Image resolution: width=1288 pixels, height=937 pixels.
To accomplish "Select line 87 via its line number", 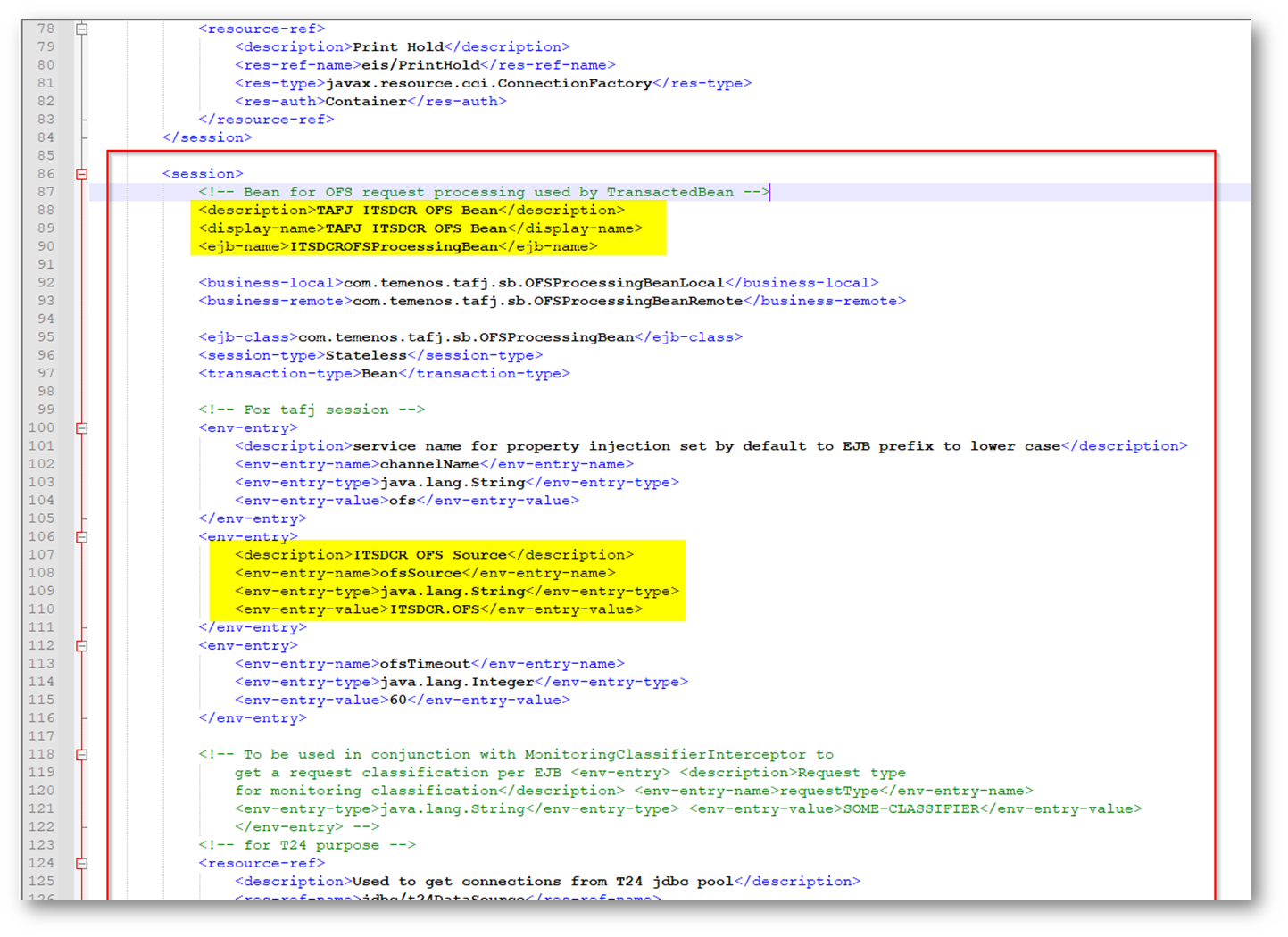I will point(46,192).
